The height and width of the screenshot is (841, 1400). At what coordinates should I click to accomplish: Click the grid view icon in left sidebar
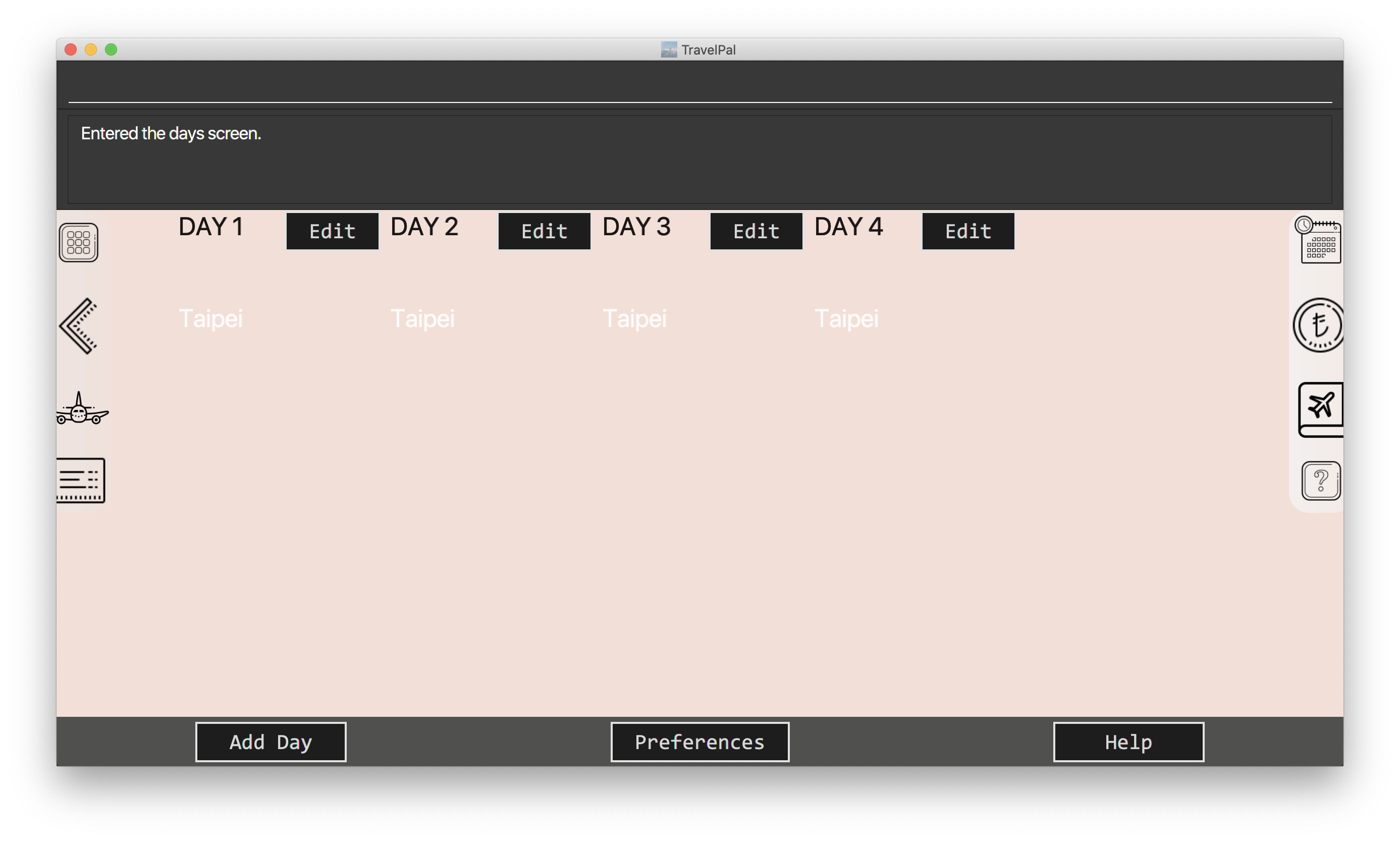pyautogui.click(x=78, y=242)
